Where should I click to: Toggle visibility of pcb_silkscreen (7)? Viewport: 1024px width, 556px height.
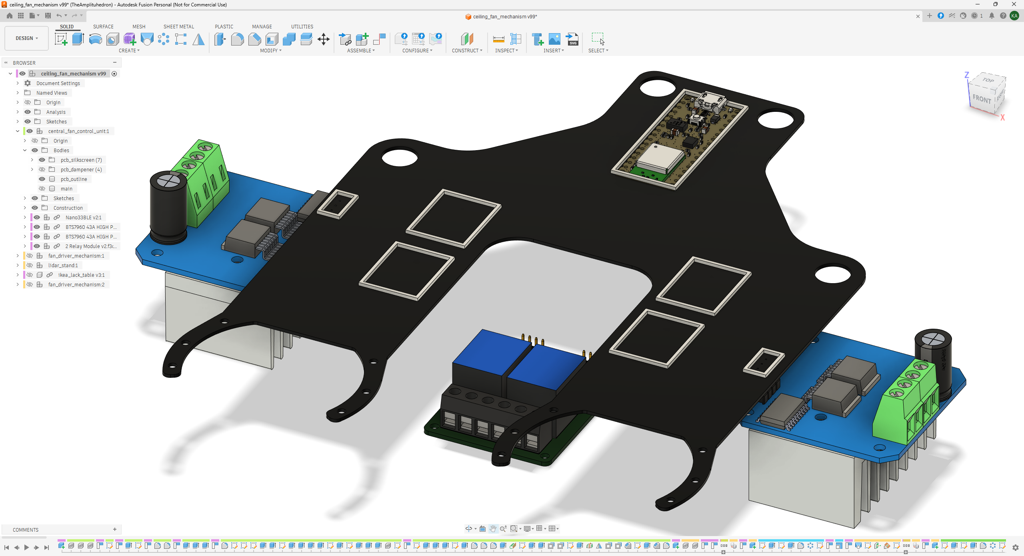click(42, 160)
